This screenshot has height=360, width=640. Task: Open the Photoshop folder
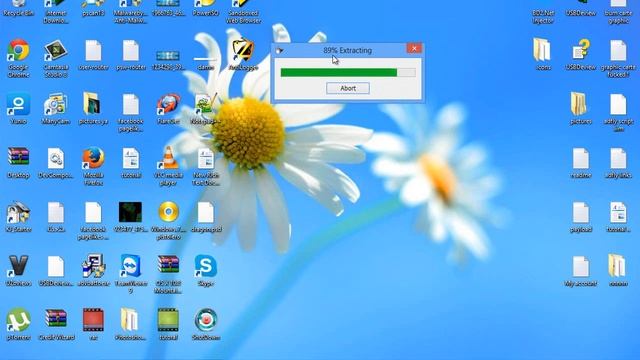tap(131, 324)
